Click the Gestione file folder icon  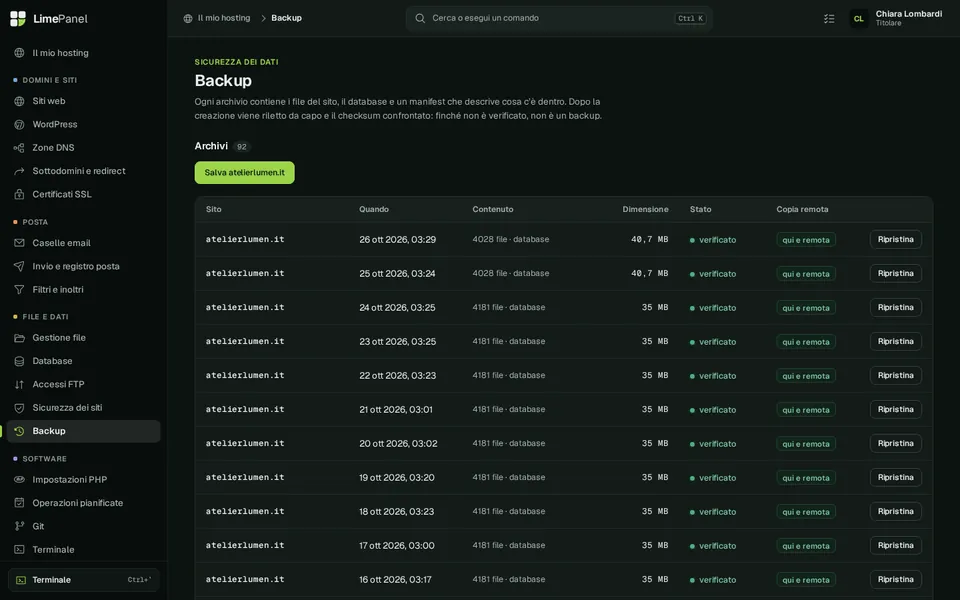tap(20, 338)
